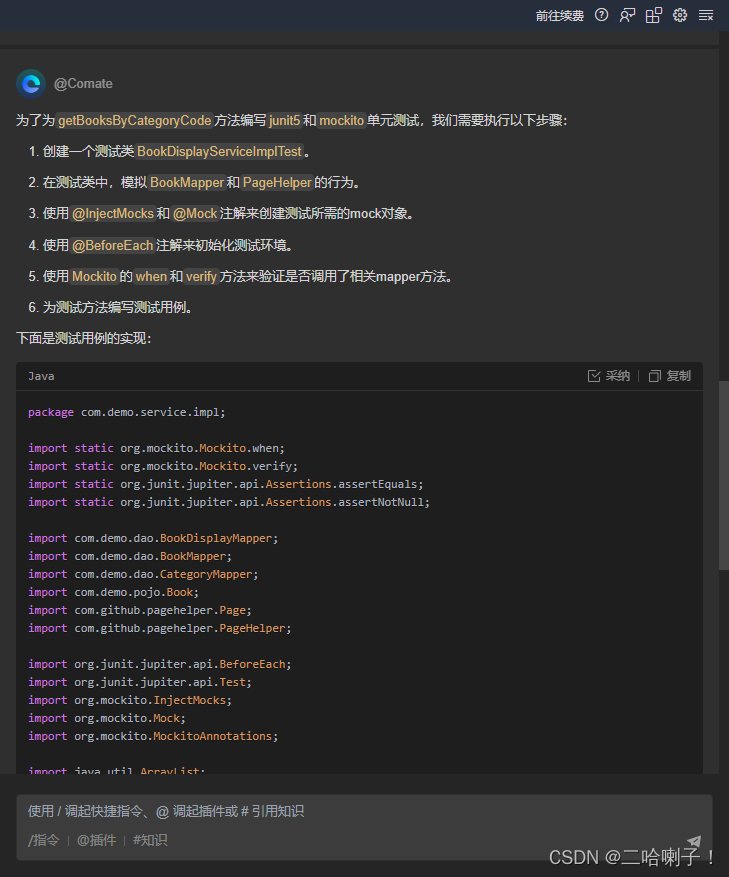The image size is (729, 877).
Task: Open the help question-mark icon
Action: click(601, 15)
